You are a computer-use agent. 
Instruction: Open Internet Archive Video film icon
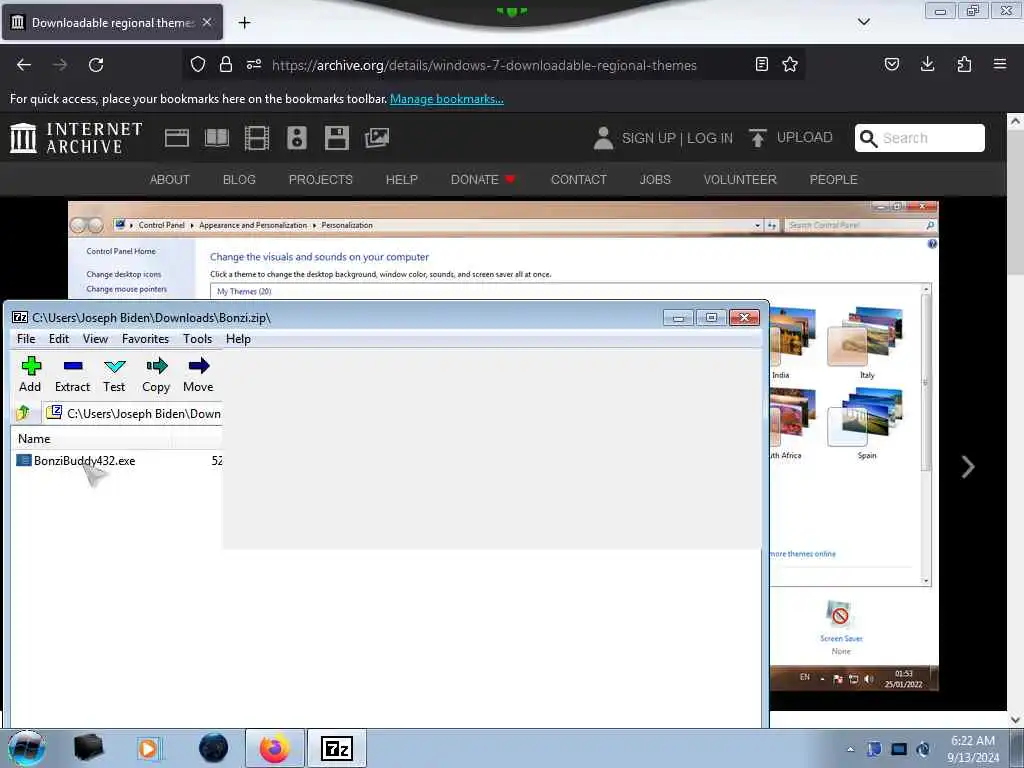coord(257,138)
